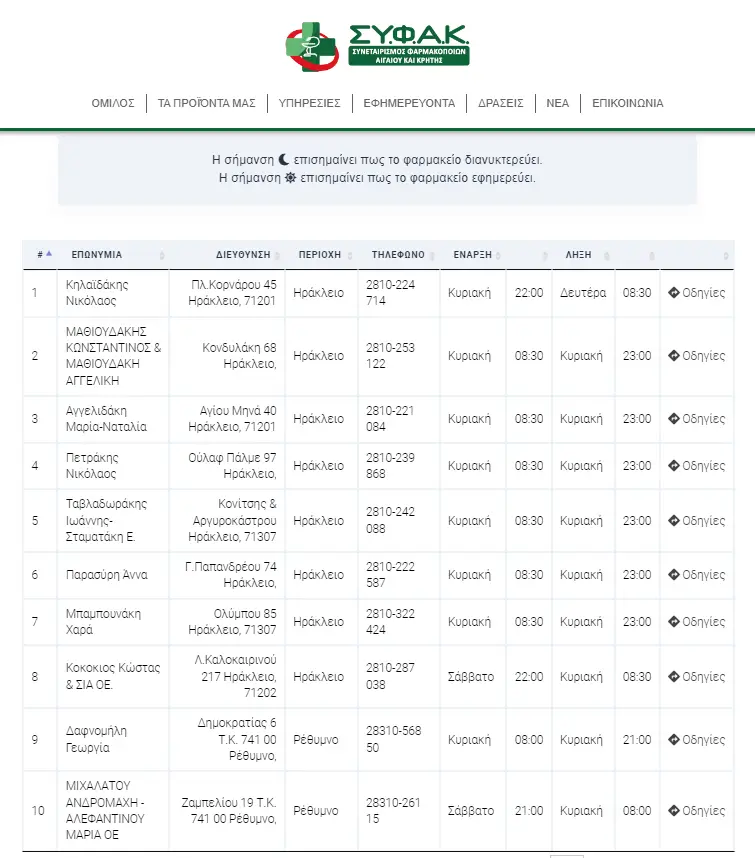Open the ΕΠΙΚΟΙΝΩΝΙΑ menu item

click(x=628, y=103)
